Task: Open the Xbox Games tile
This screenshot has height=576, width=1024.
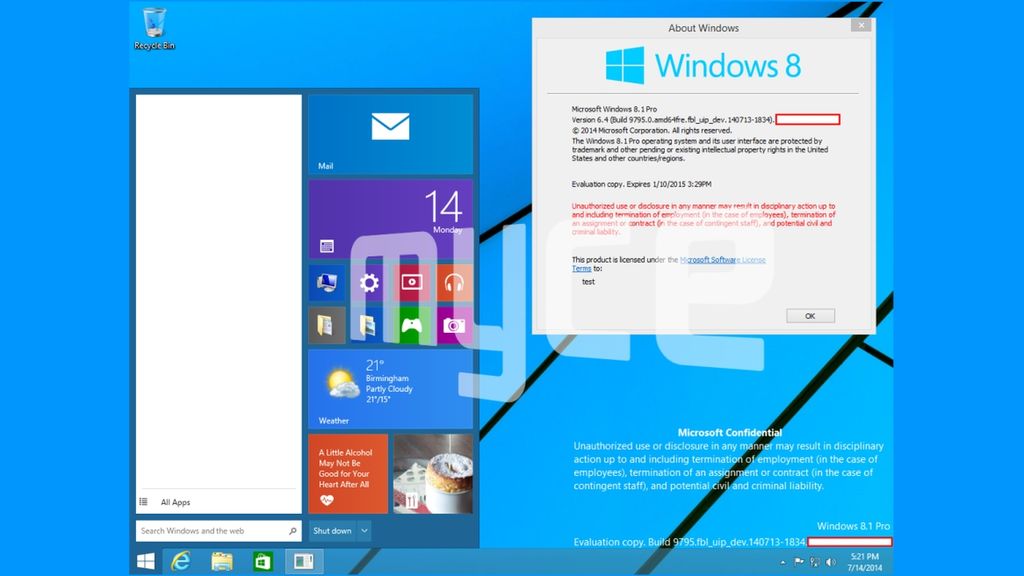Action: (412, 325)
